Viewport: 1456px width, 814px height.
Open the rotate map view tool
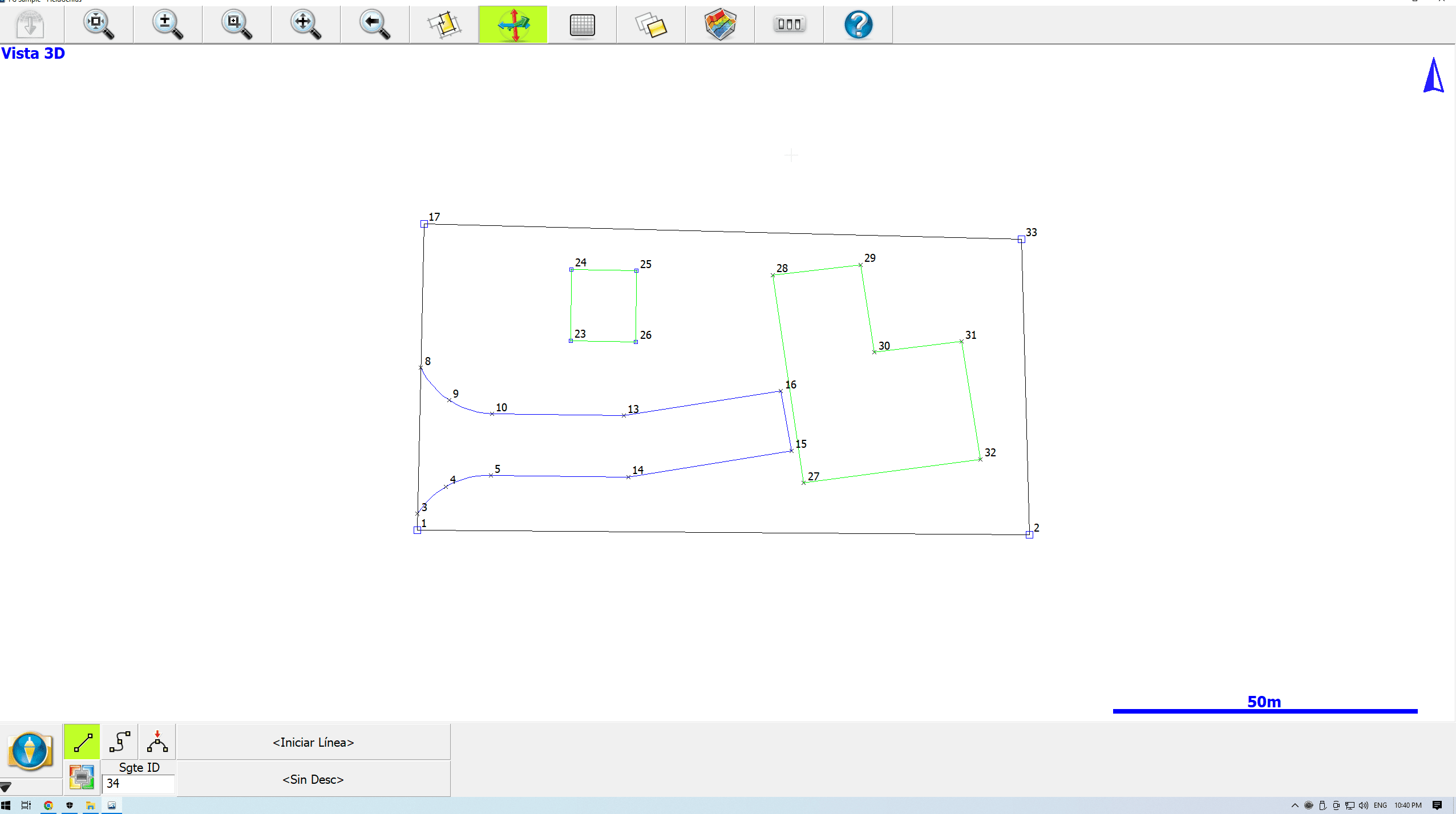(x=444, y=25)
